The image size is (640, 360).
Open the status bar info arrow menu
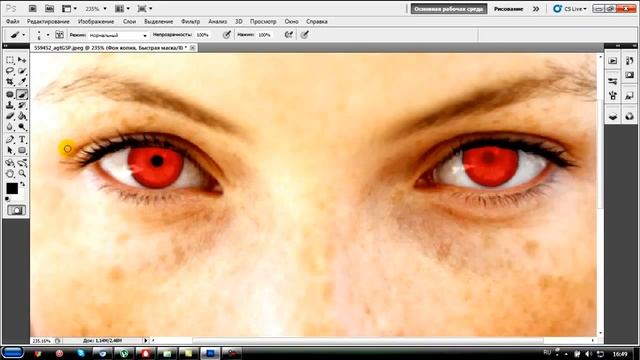[x=146, y=340]
